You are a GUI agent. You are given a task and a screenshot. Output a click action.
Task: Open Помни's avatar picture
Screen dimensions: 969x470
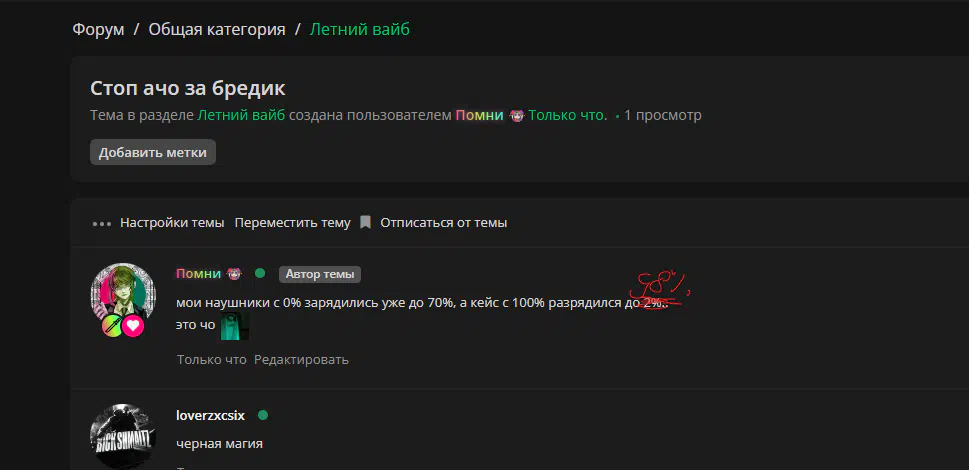(123, 295)
